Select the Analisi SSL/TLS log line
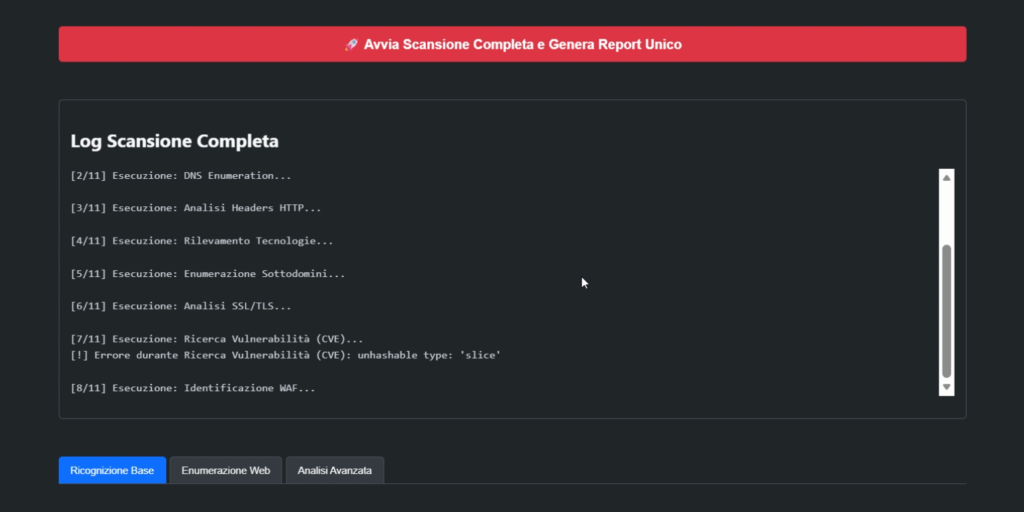 (181, 306)
